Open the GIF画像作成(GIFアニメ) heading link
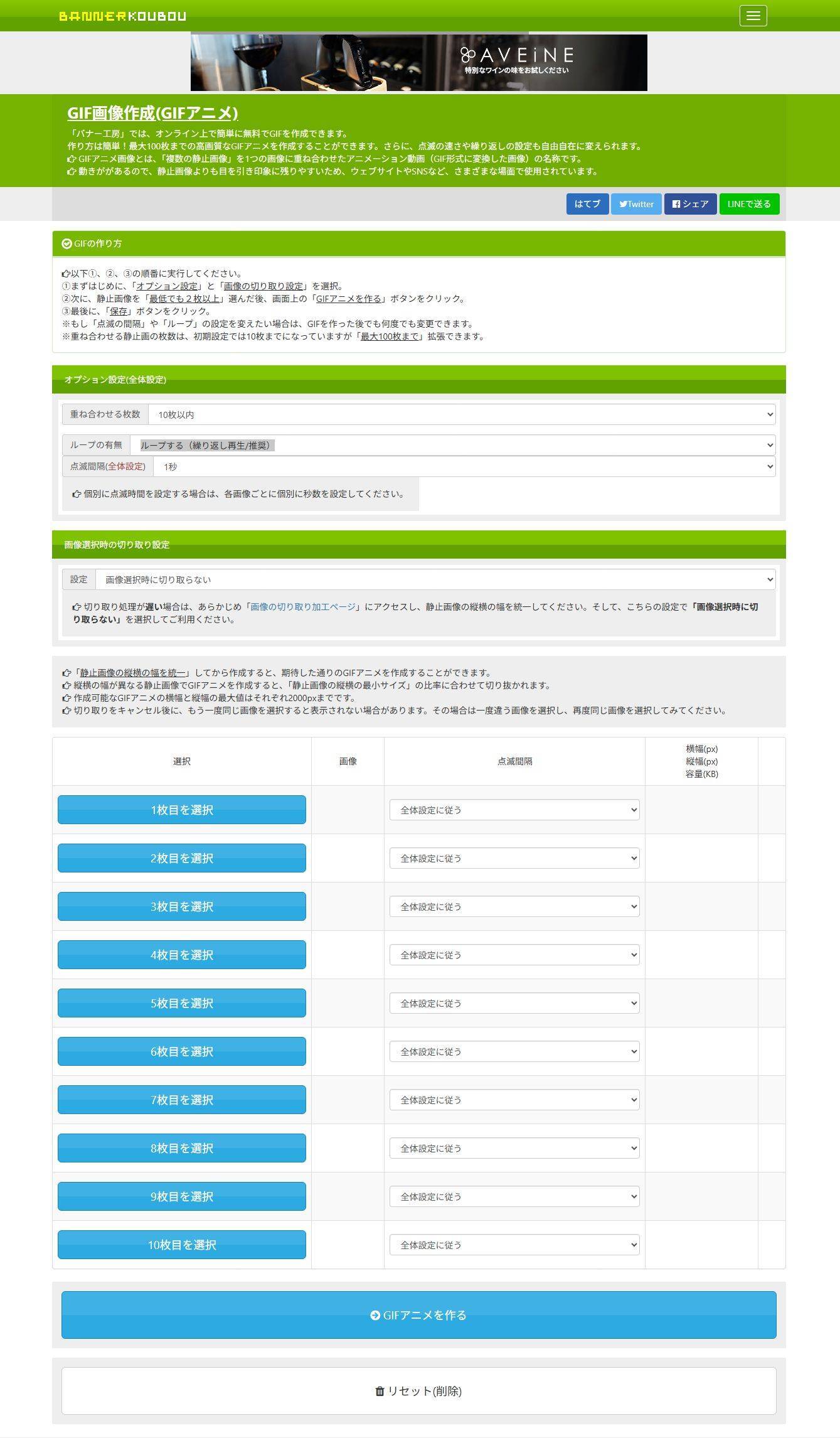Viewport: 840px width, 1438px height. [x=152, y=113]
